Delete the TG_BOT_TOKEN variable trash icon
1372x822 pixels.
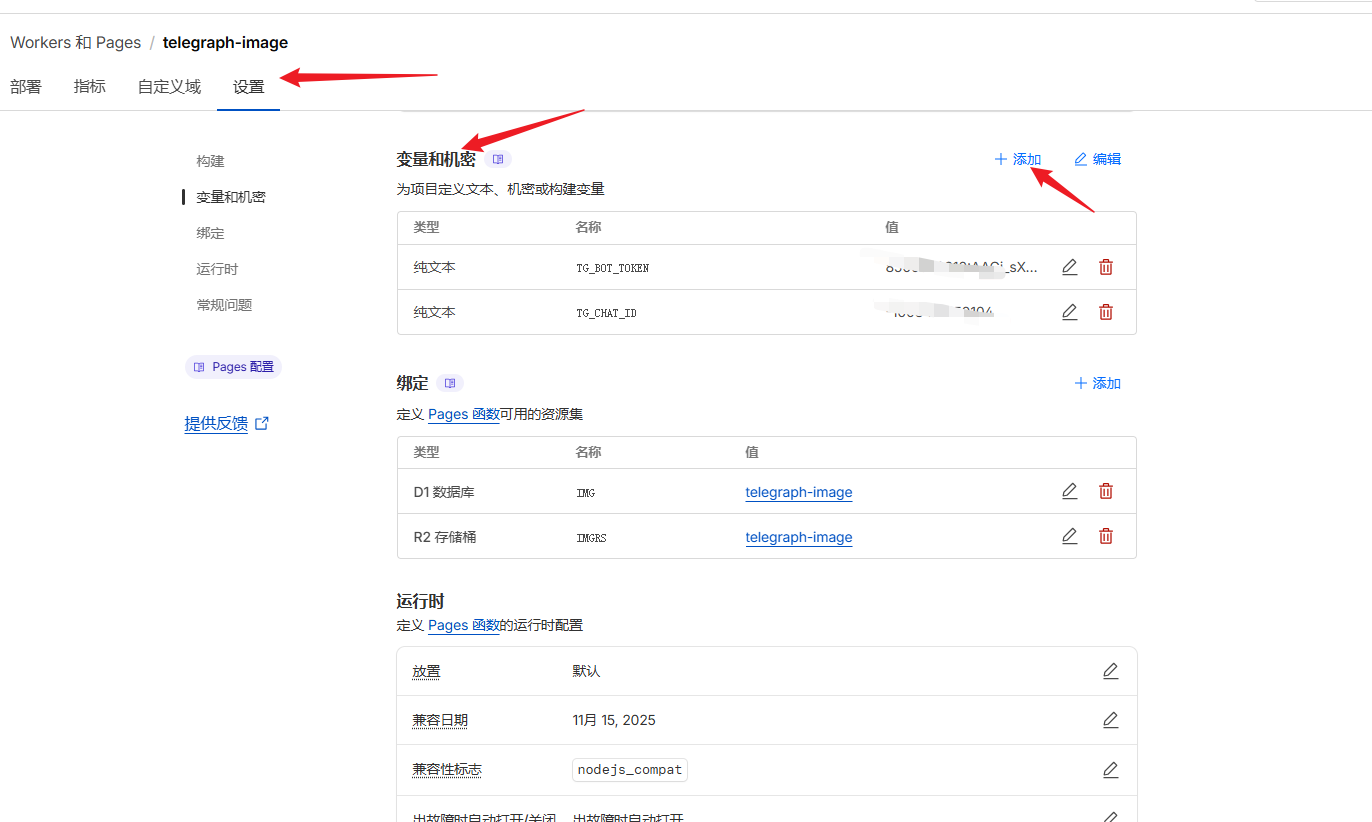[1106, 267]
